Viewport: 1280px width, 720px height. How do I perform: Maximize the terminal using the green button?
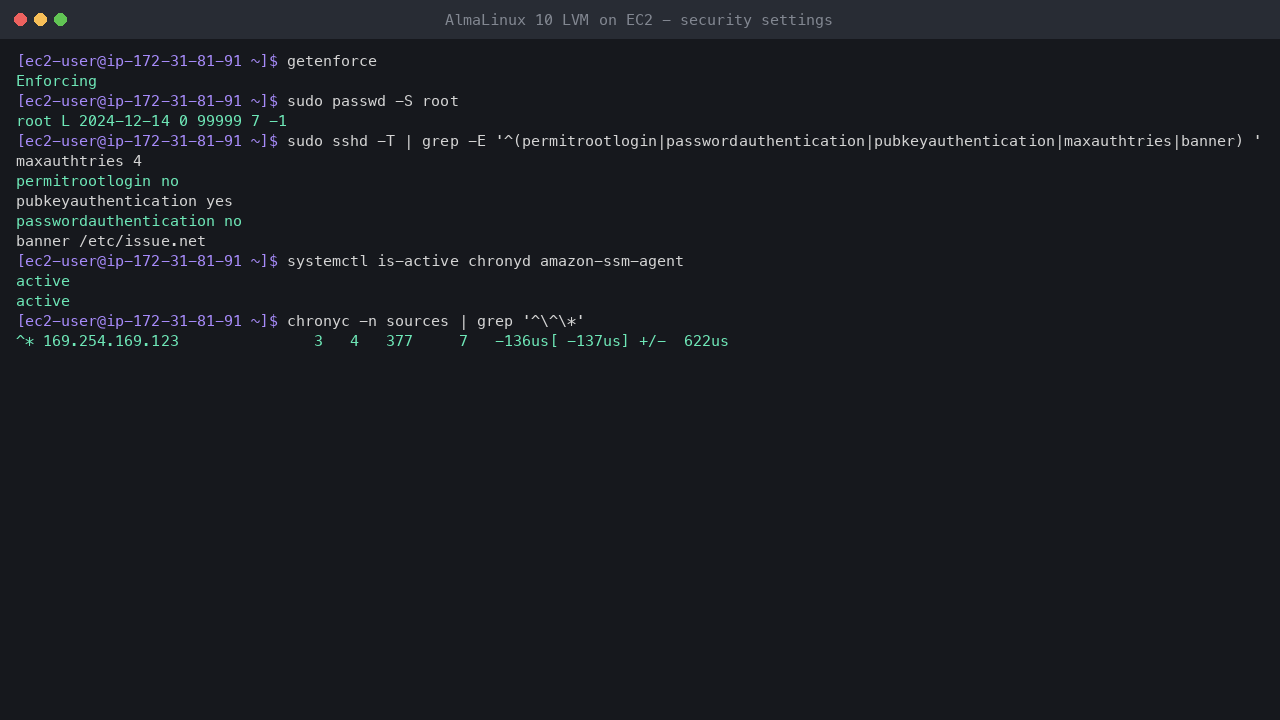click(60, 20)
